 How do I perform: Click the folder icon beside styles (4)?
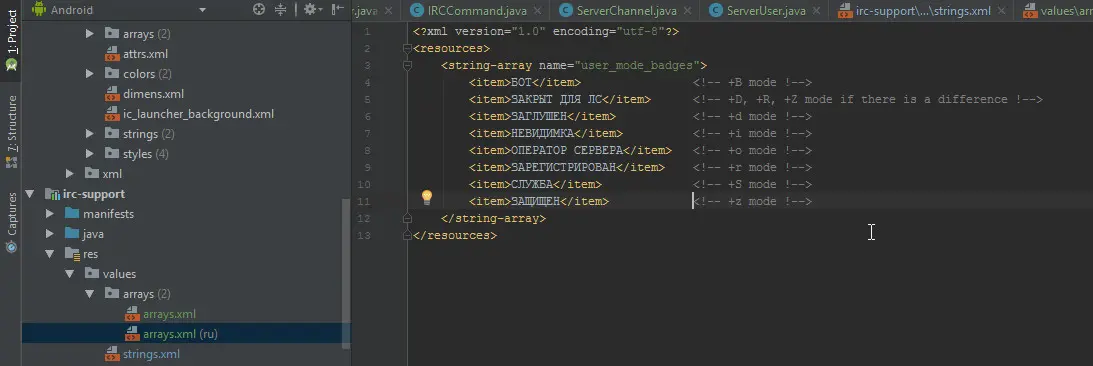point(112,153)
